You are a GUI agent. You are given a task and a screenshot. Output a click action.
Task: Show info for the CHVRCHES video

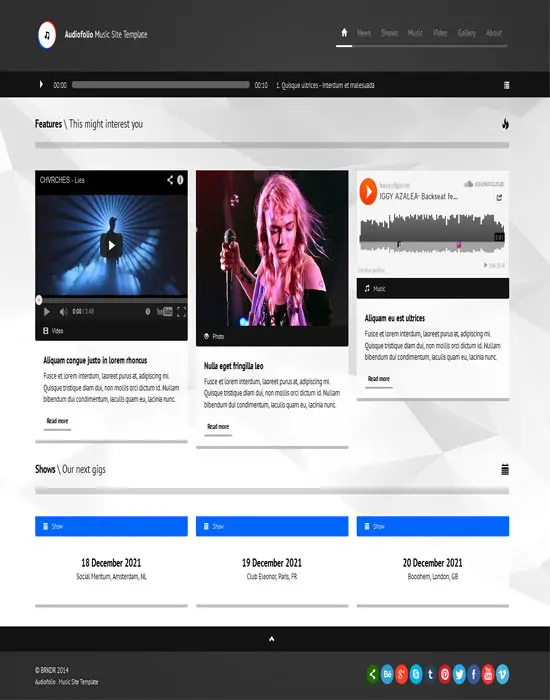point(180,179)
